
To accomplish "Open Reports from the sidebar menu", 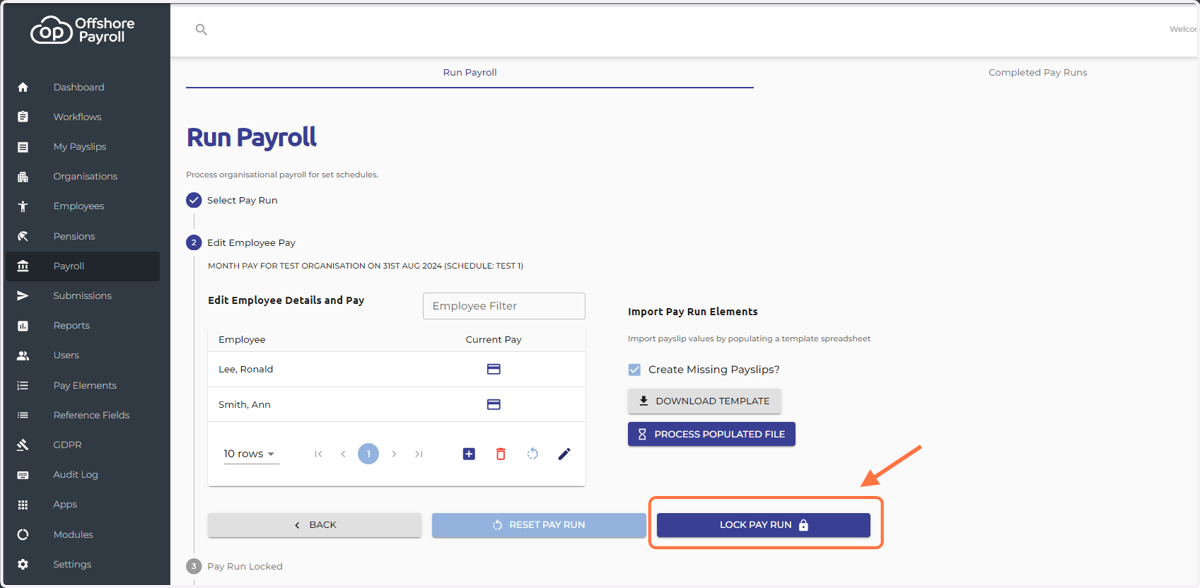I will (x=72, y=326).
